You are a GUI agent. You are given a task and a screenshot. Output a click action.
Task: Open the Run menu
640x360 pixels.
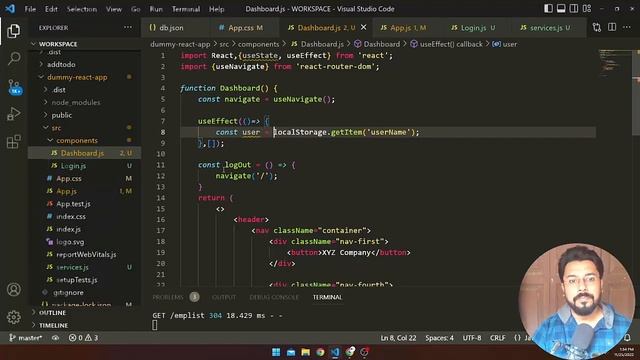tap(156, 9)
